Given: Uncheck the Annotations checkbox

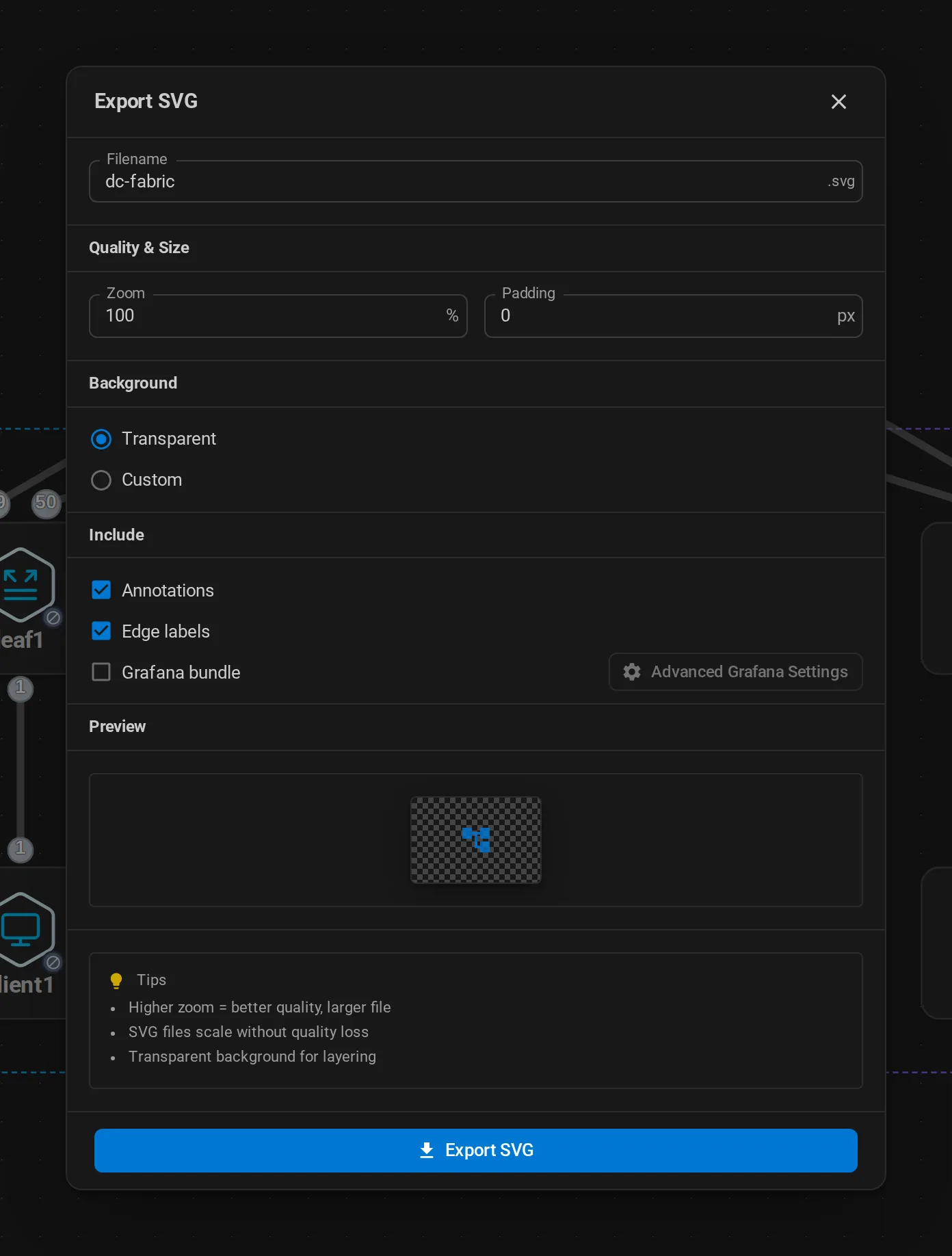Looking at the screenshot, I should pos(101,590).
